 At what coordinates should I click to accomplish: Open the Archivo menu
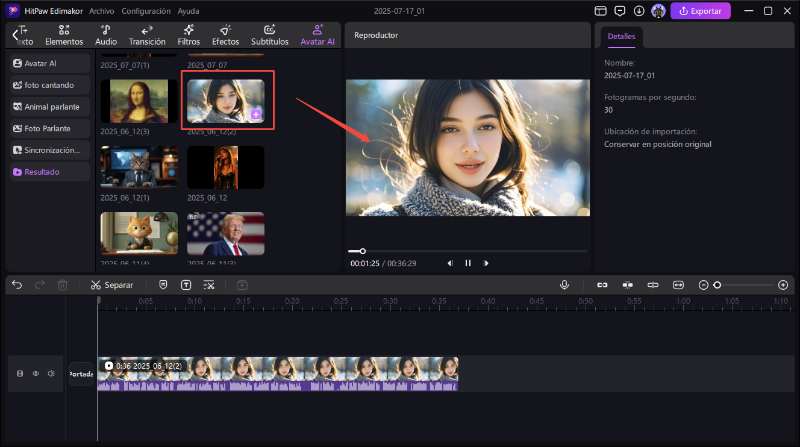pyautogui.click(x=101, y=10)
